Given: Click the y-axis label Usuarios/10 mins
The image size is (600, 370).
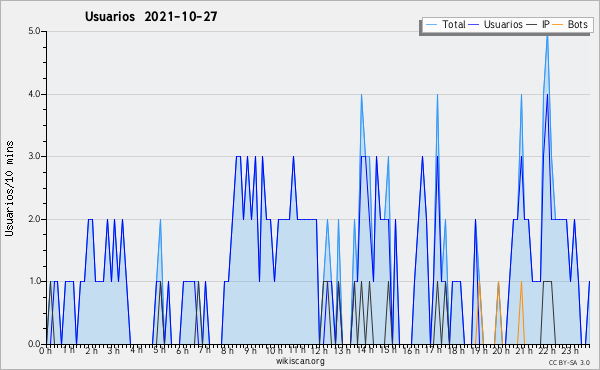Looking at the screenshot, I should pos(9,188).
